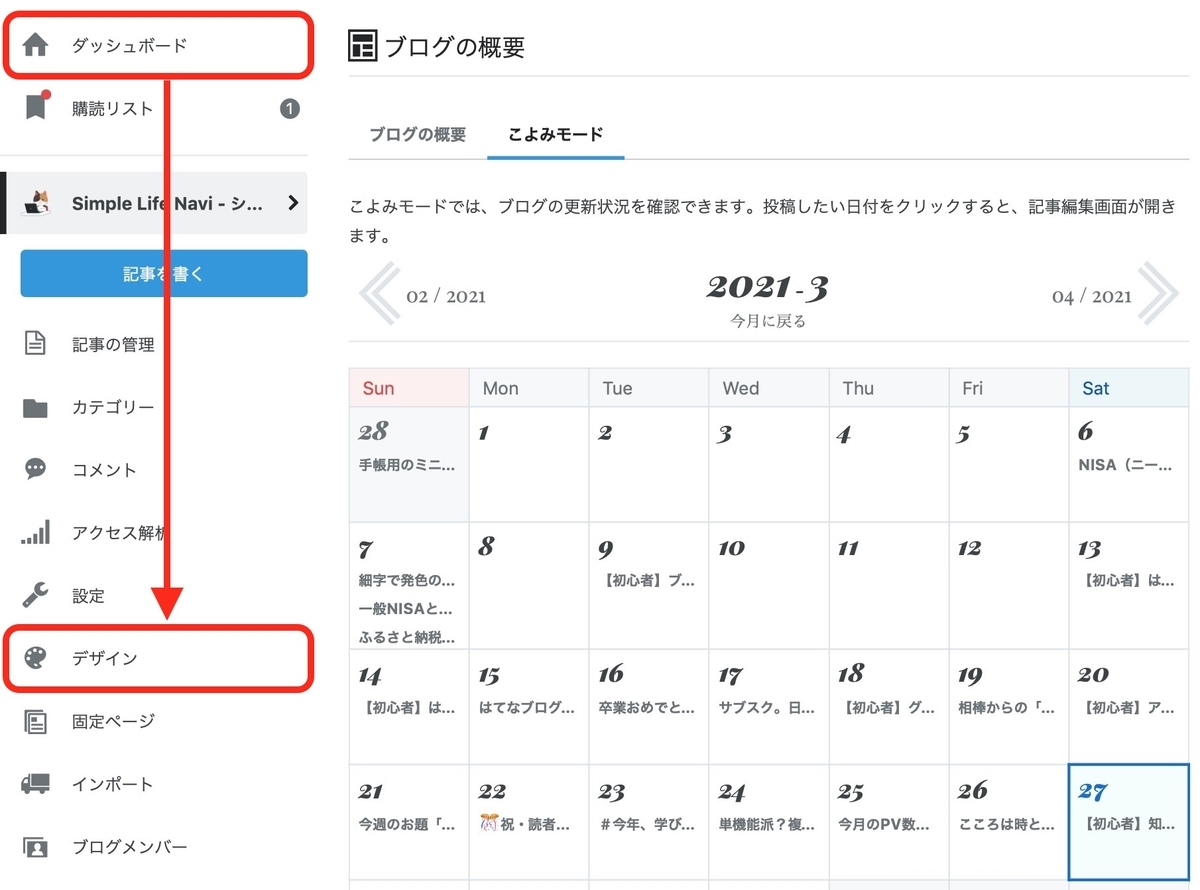This screenshot has width=1200, height=890.
Task: Open the 細字で発色の… entry on day 7
Action: point(406,580)
